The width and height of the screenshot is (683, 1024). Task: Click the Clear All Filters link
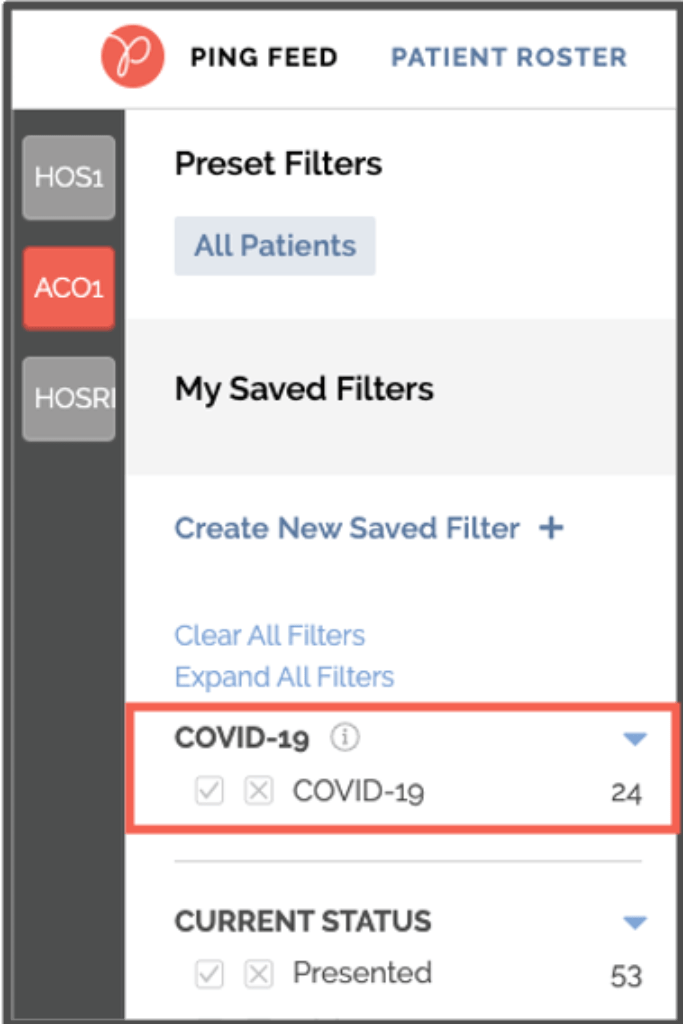(x=269, y=635)
